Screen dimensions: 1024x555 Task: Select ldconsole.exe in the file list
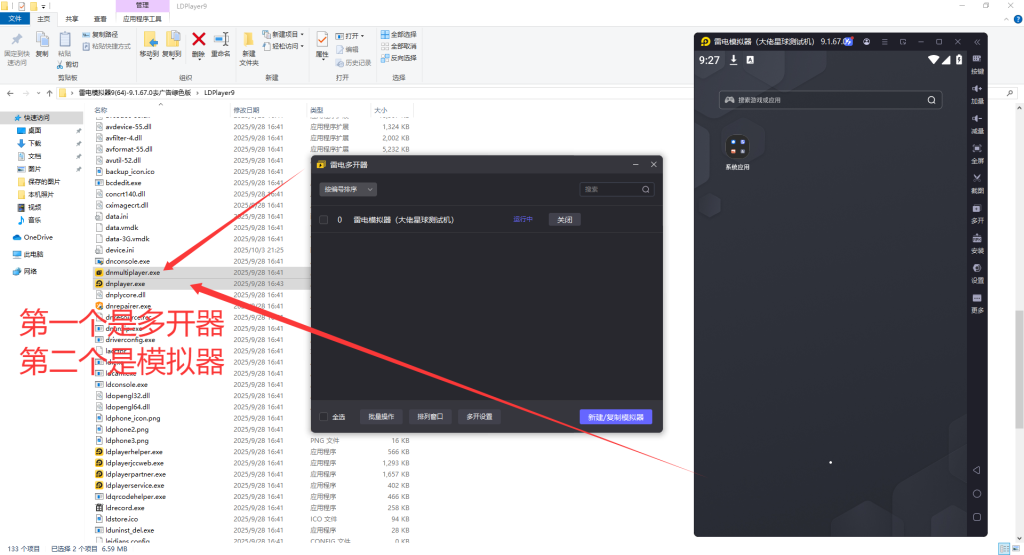pos(127,385)
